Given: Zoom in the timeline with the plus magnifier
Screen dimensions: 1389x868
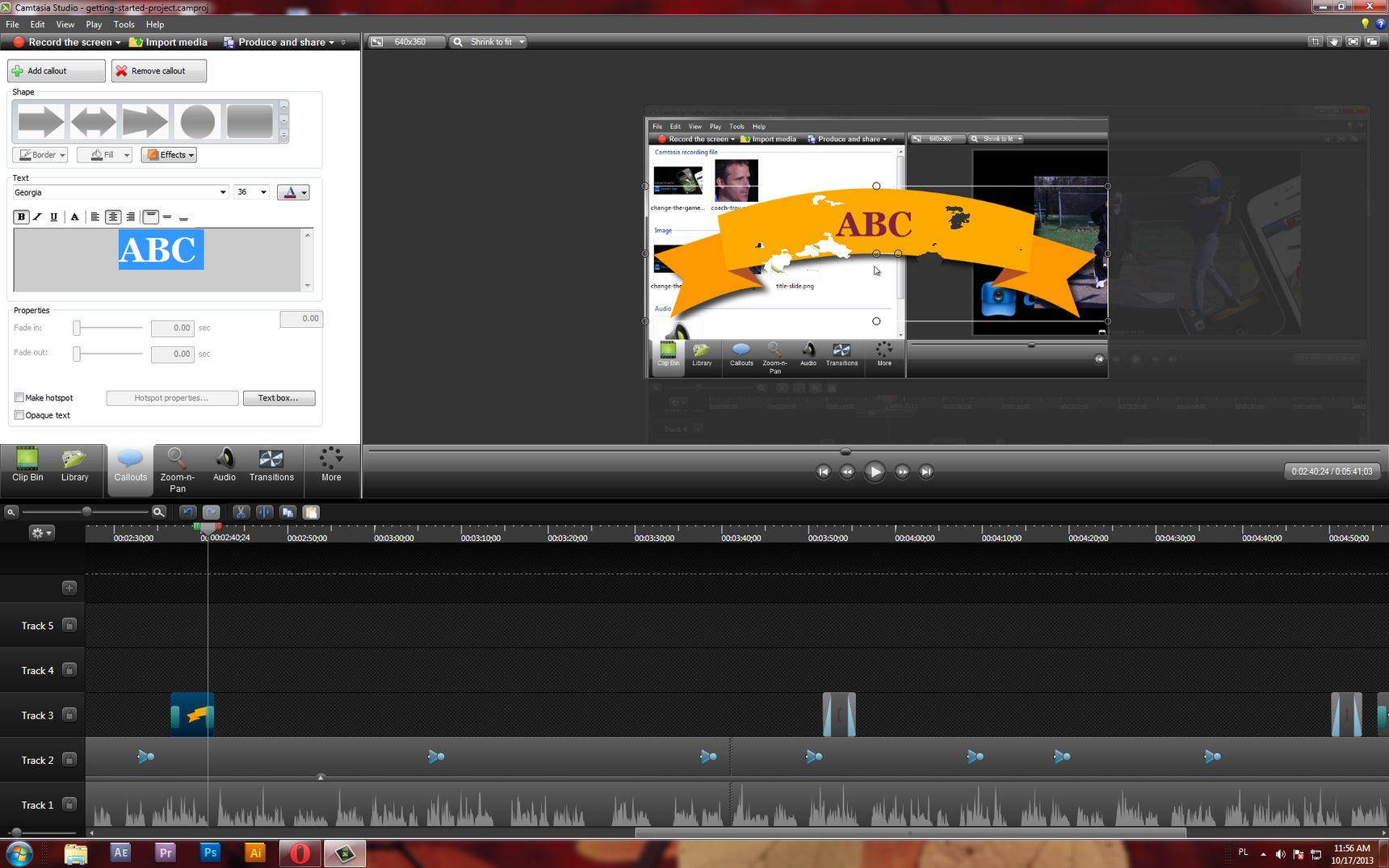Looking at the screenshot, I should point(159,512).
